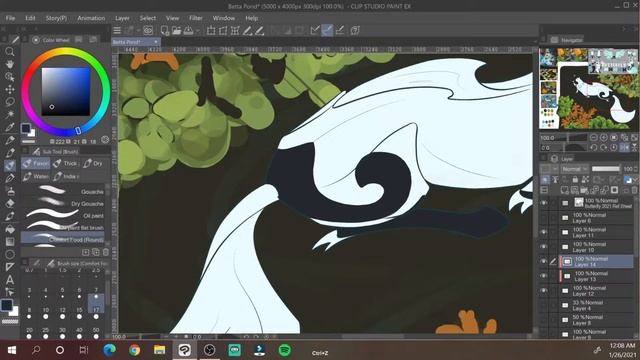The width and height of the screenshot is (640, 360).
Task: Select the Eraser tool in toolbox
Action: 10,203
